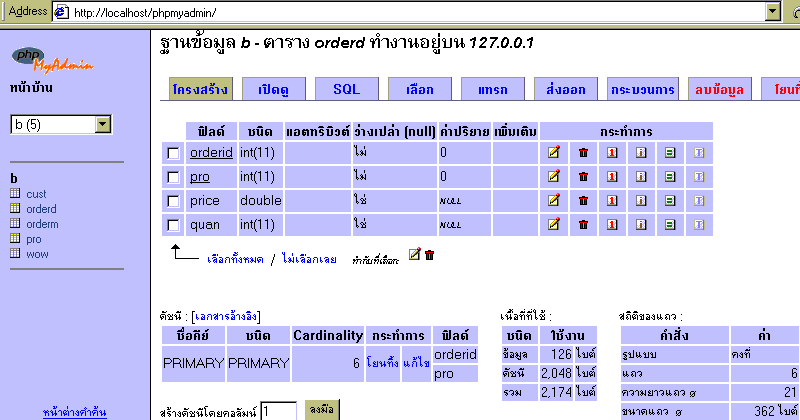800x420 pixels.
Task: Click the edit pencil icon for orderid row
Action: tap(553, 153)
